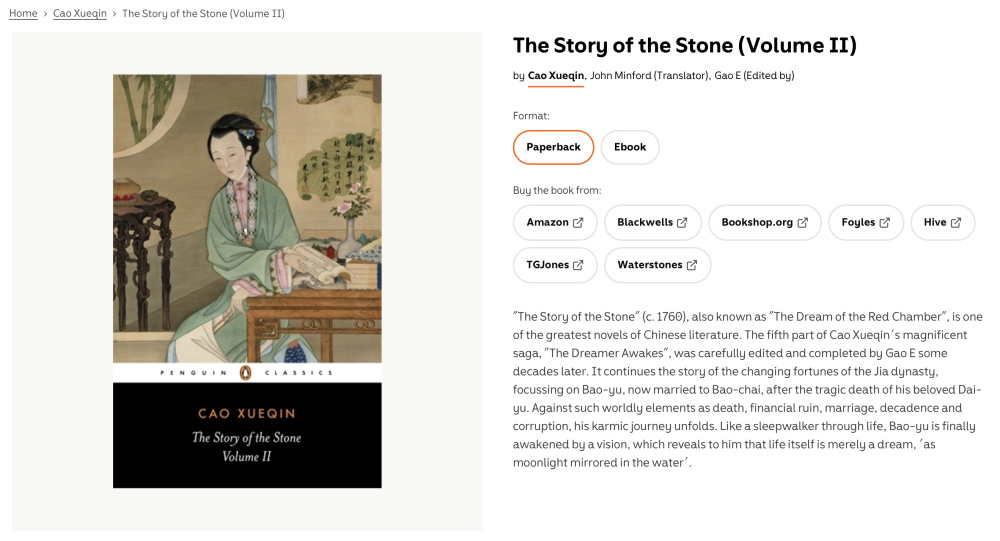1000x541 pixels.
Task: Click the external link icon beside Bookshop.org
Action: [x=802, y=223]
